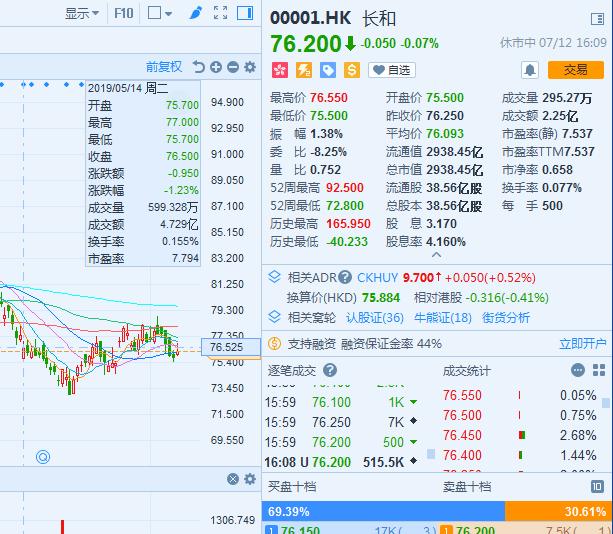The image size is (613, 534).
Task: Open 街货分析 link
Action: 506,317
